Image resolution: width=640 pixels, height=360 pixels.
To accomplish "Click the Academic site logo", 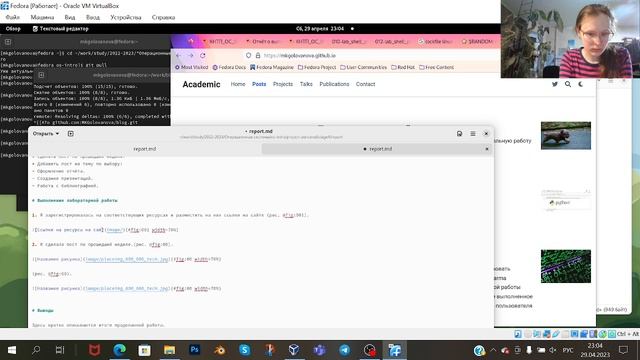I will pos(201,84).
